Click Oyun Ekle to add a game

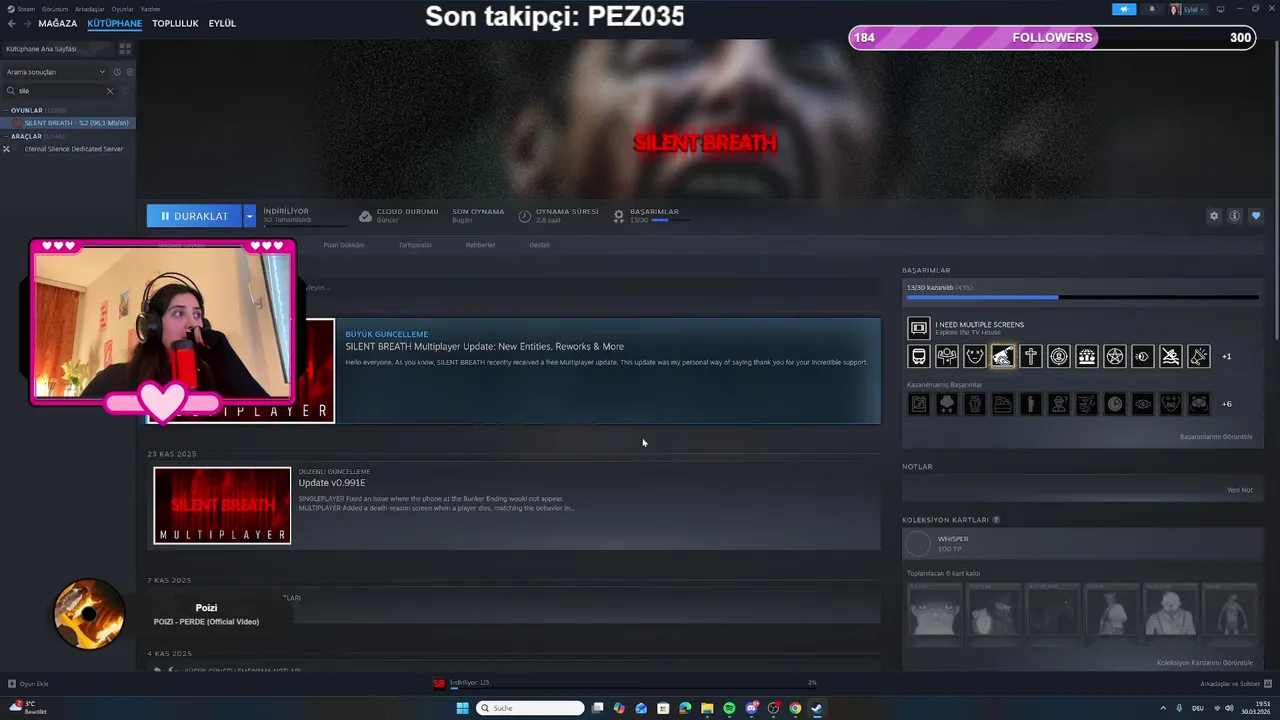click(x=28, y=684)
